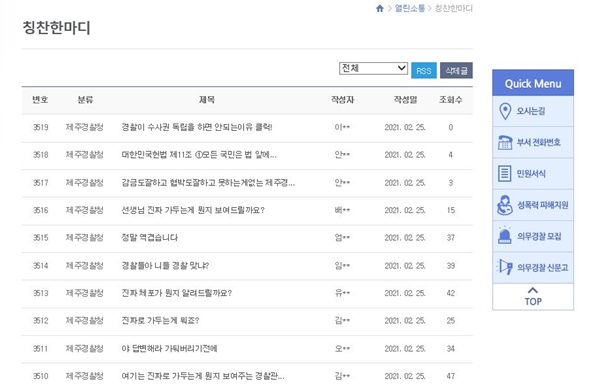600x384 pixels.
Task: Click author 임** in row 3514
Action: [342, 265]
